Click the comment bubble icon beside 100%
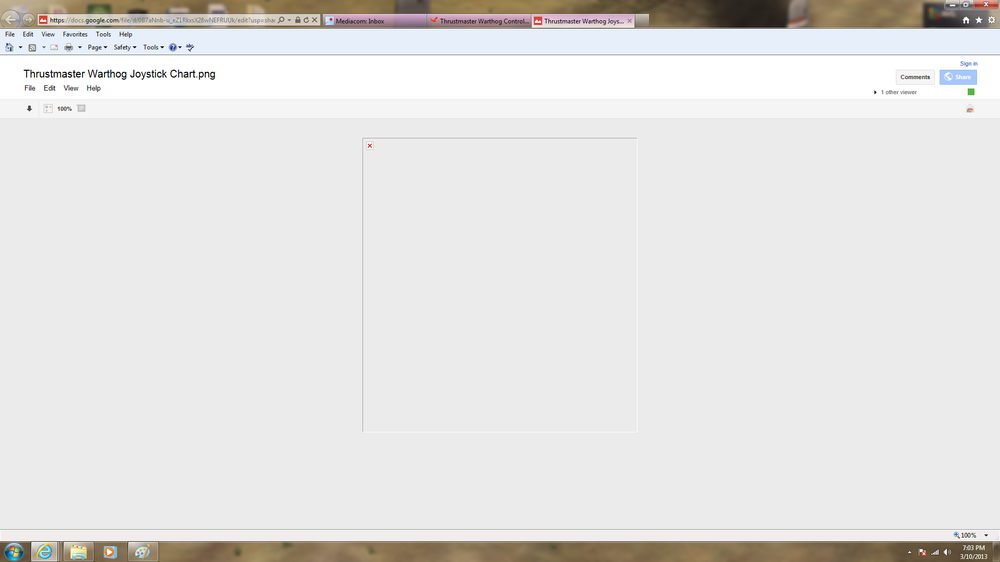Image resolution: width=1000 pixels, height=562 pixels. coord(81,108)
